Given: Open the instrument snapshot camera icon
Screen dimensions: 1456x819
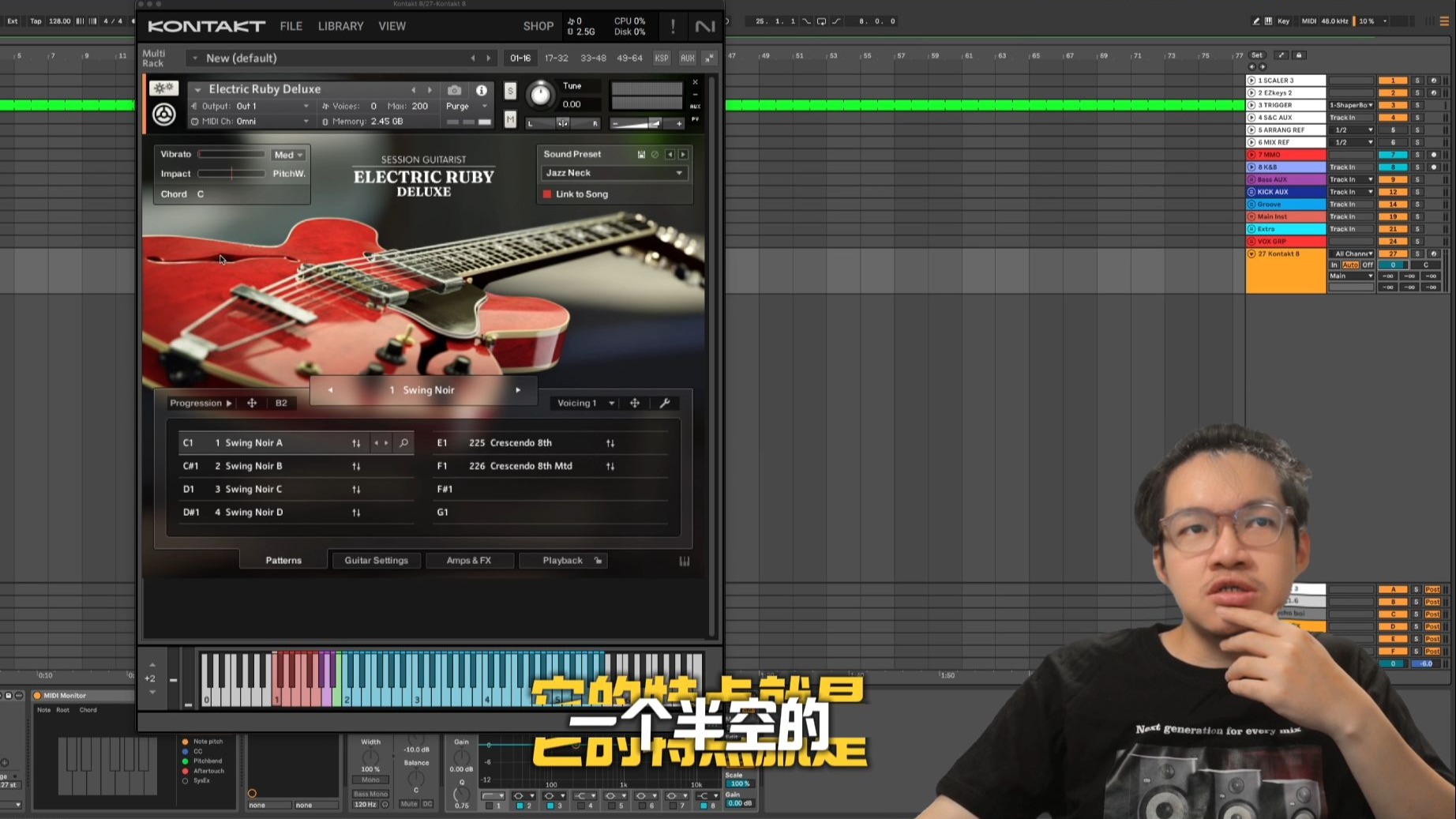Looking at the screenshot, I should click(454, 90).
